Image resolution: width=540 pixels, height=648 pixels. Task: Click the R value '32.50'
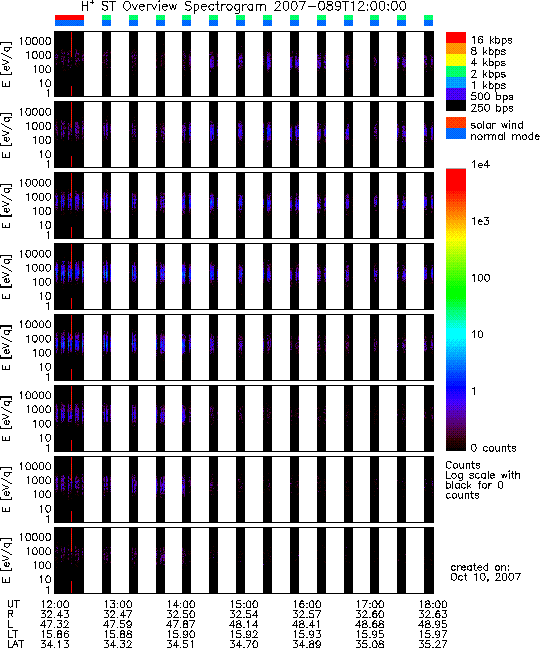coord(181,615)
